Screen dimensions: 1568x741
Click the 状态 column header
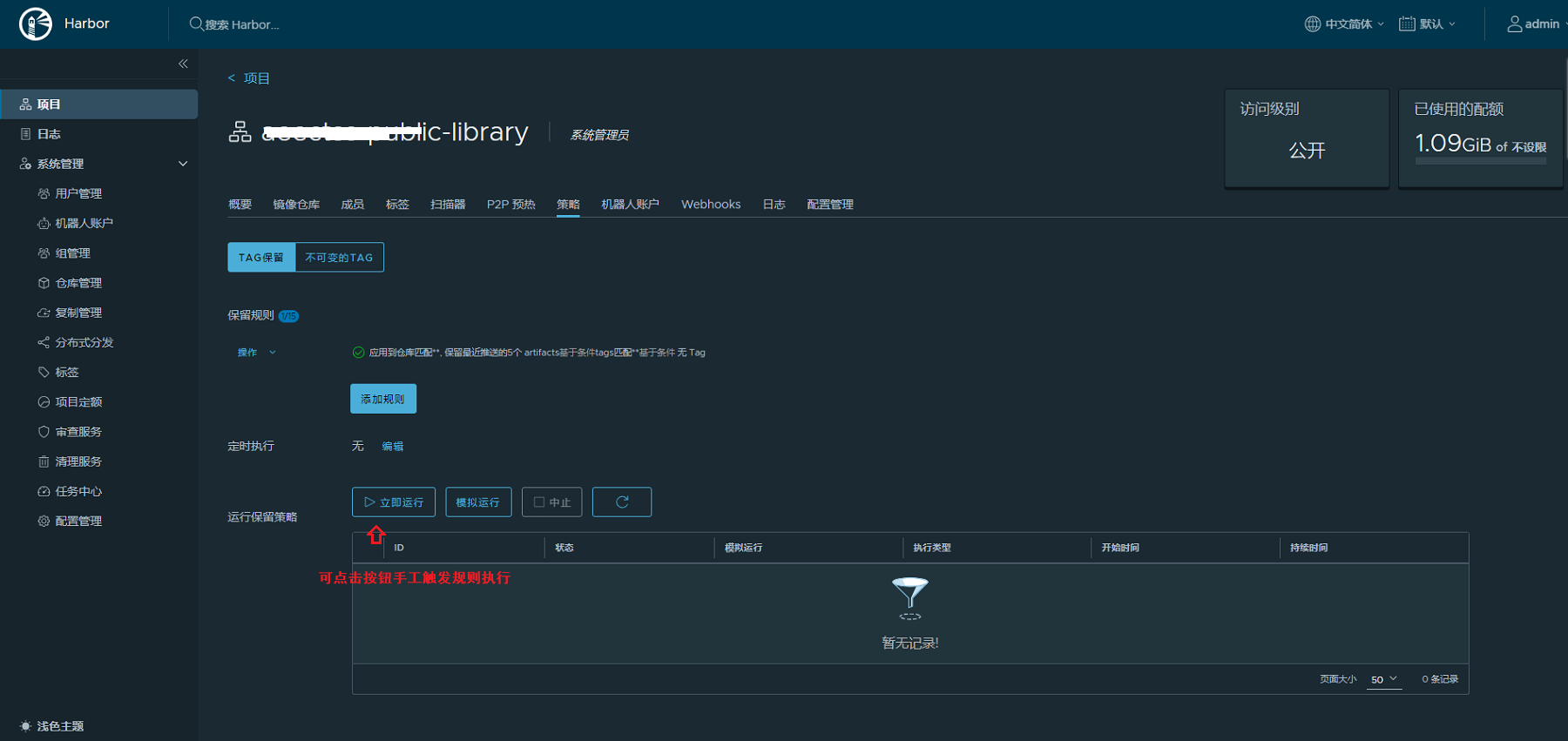564,548
